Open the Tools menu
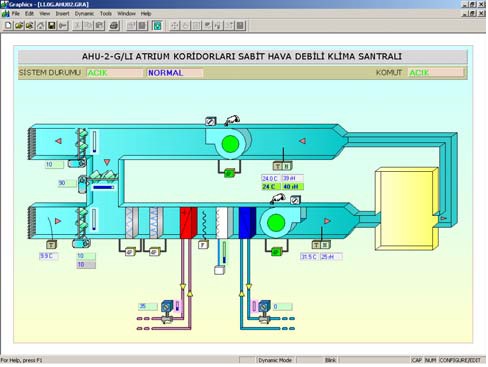Screen dimensions: 488x367 (x=106, y=14)
